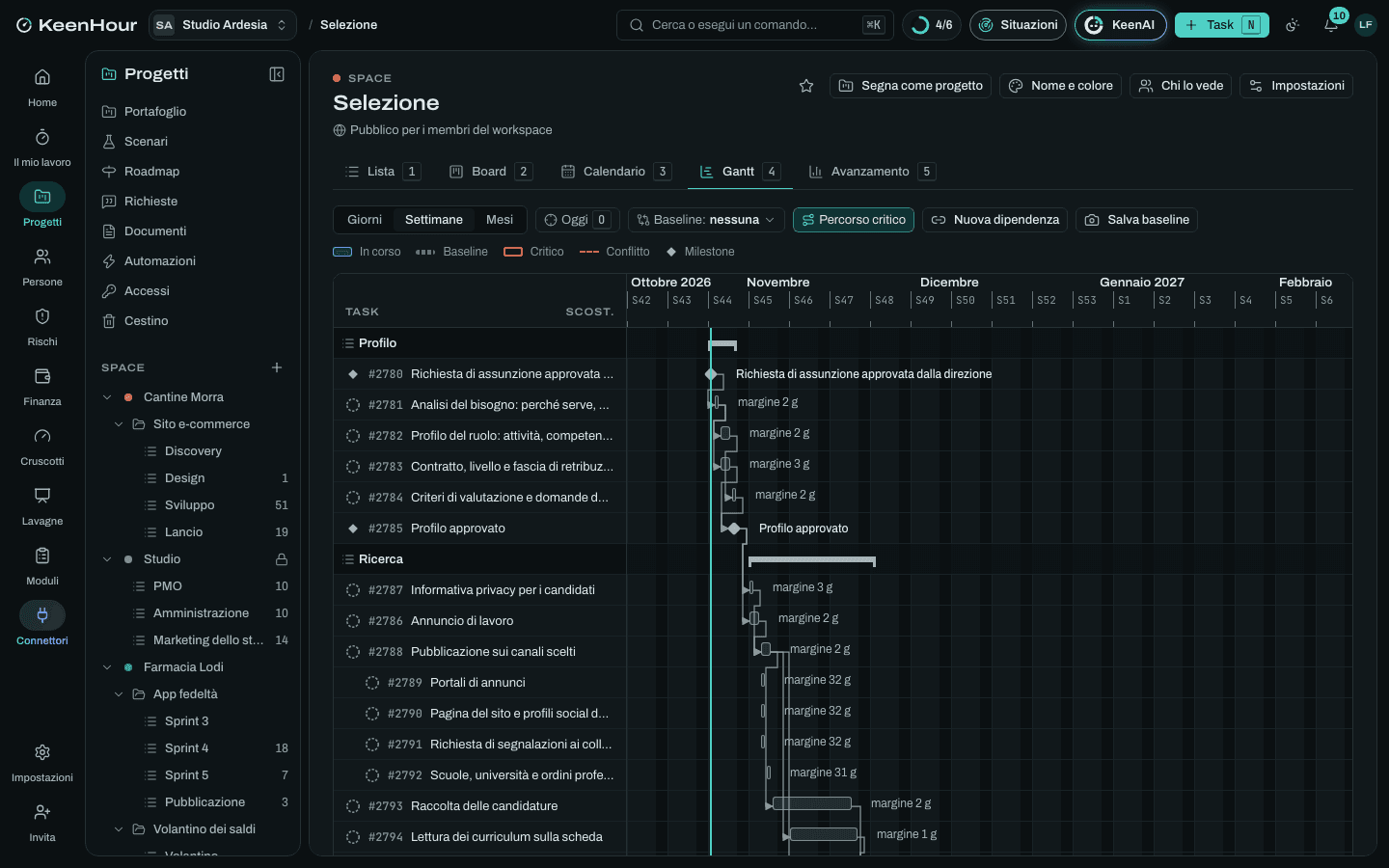Create a new Task from top bar
The height and width of the screenshot is (868, 1389).
1221,25
